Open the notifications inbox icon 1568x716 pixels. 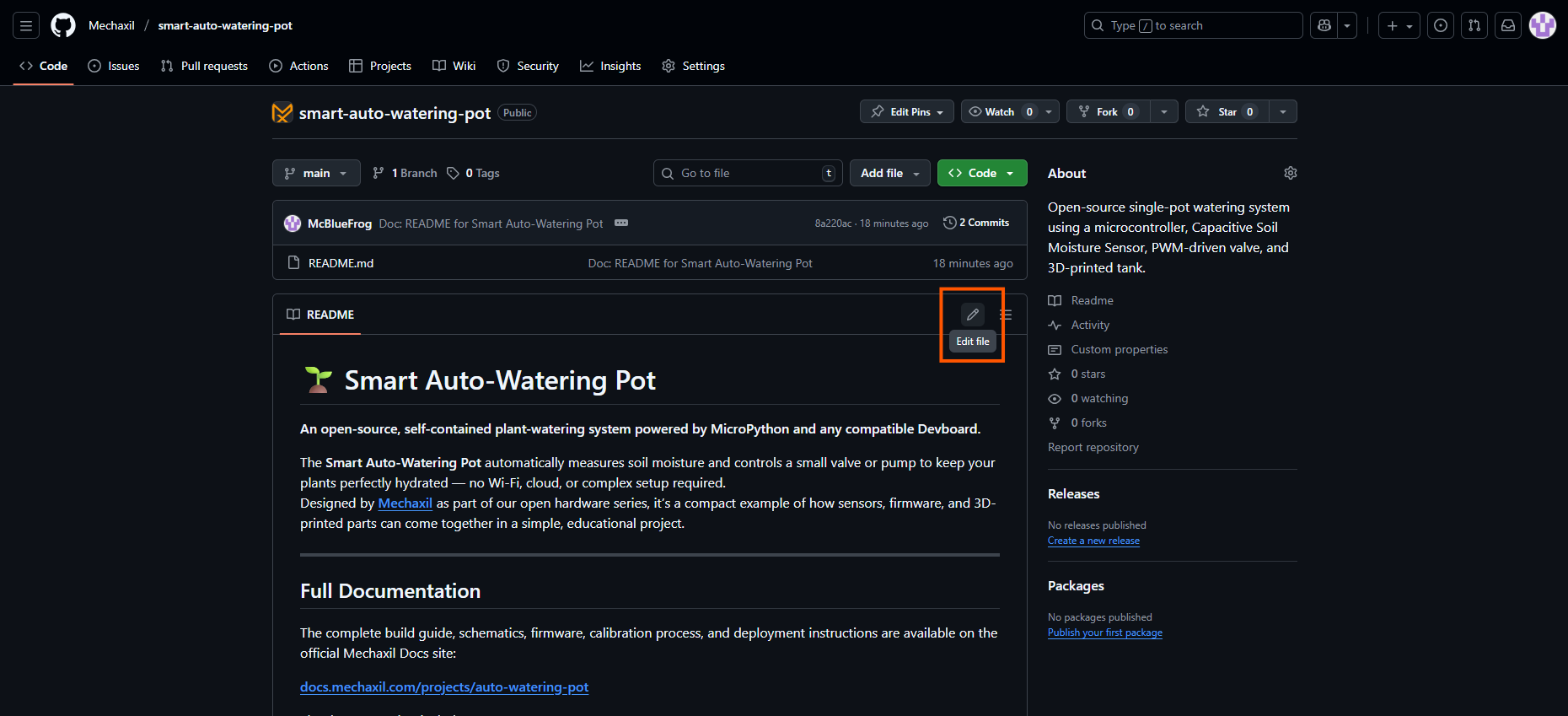(x=1508, y=25)
